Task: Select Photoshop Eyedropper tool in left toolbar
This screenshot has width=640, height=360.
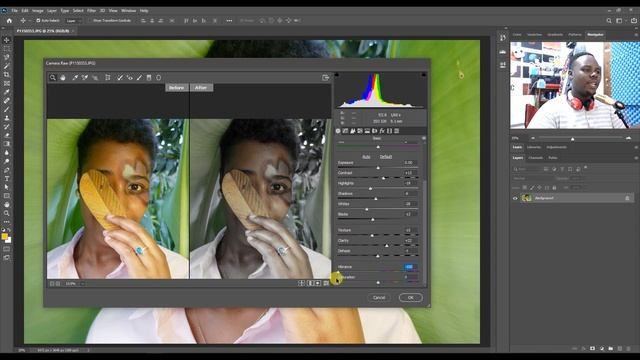Action: pos(7,92)
